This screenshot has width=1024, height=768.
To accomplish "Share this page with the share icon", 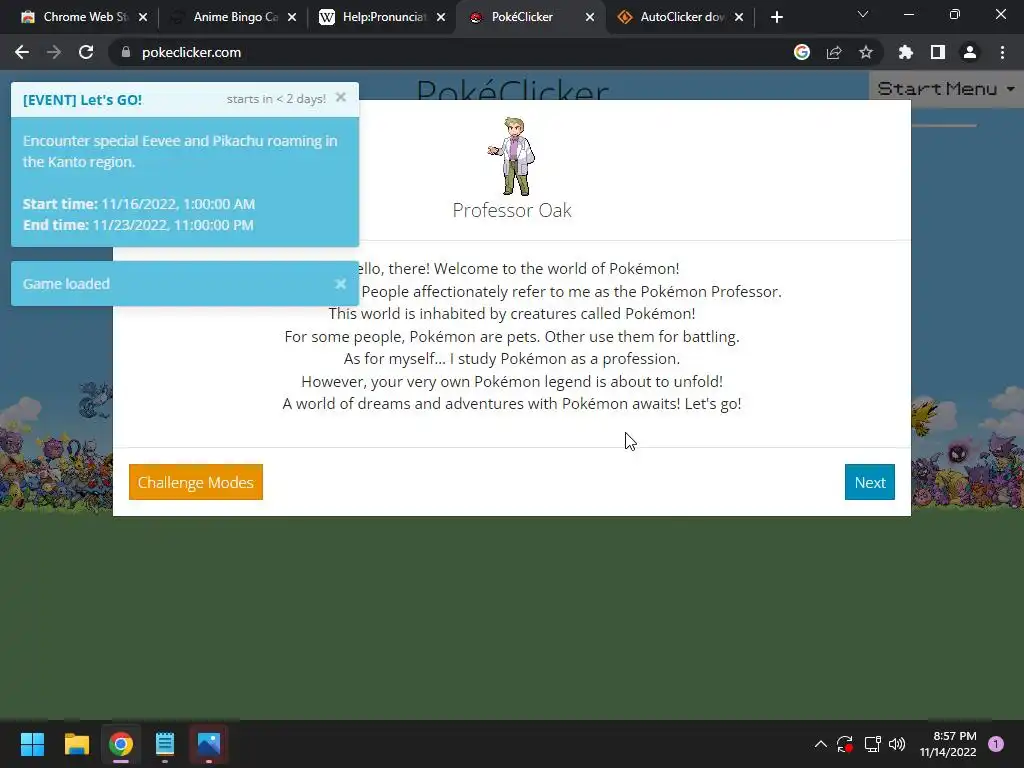I will point(834,52).
